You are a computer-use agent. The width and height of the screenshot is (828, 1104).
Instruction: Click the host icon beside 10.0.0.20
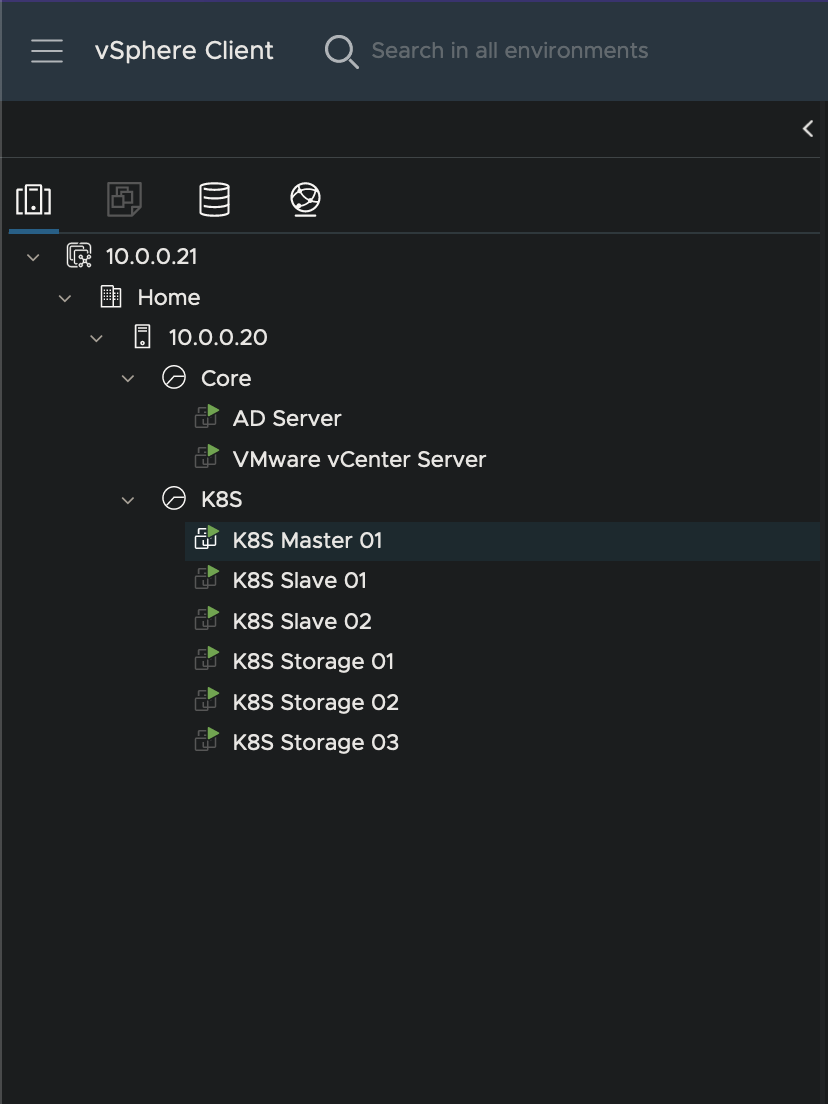coord(142,337)
